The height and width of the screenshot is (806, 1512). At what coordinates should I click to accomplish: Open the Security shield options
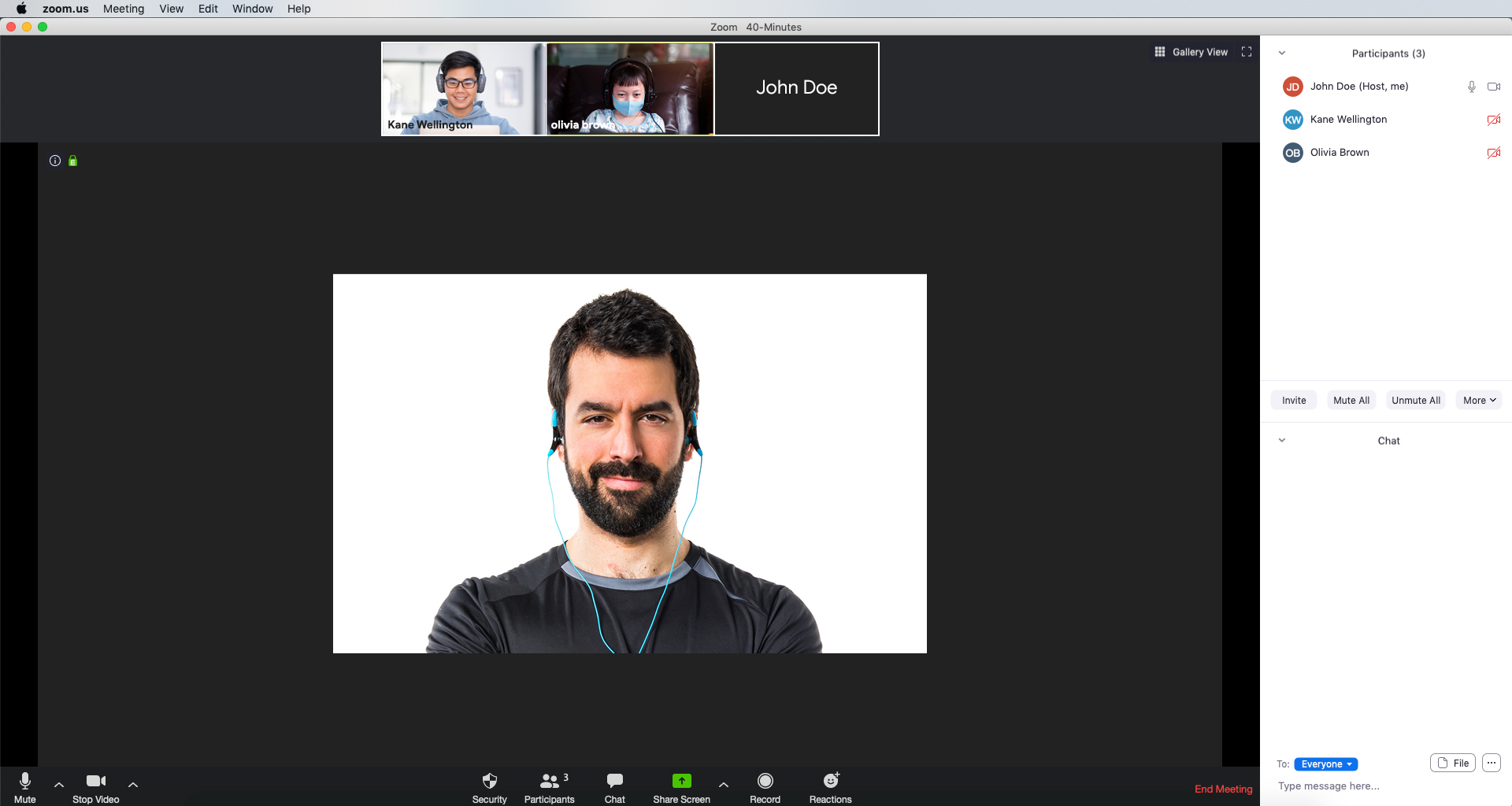pos(489,781)
